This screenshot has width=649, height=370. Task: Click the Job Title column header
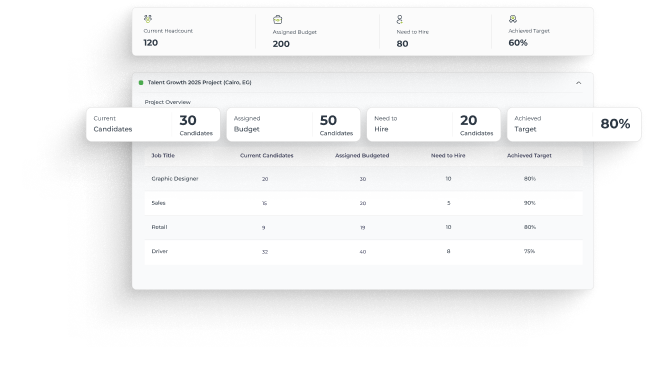click(163, 156)
